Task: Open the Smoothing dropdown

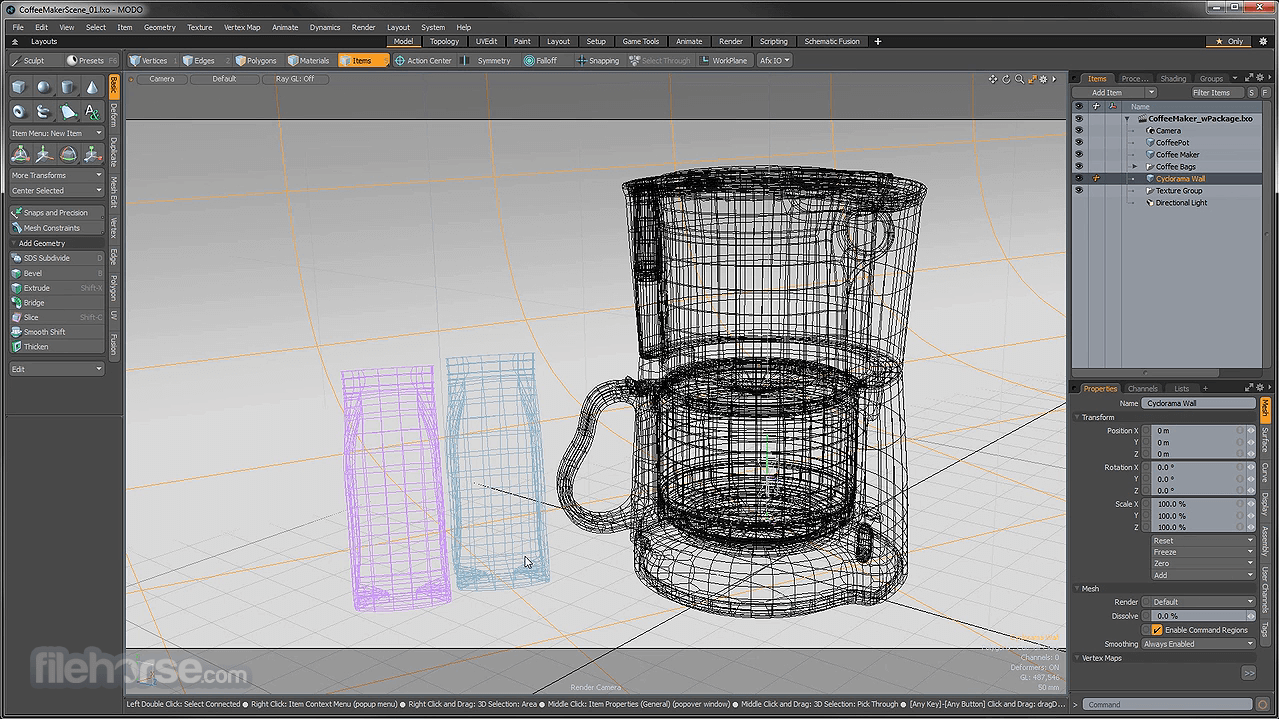Action: click(x=1198, y=644)
